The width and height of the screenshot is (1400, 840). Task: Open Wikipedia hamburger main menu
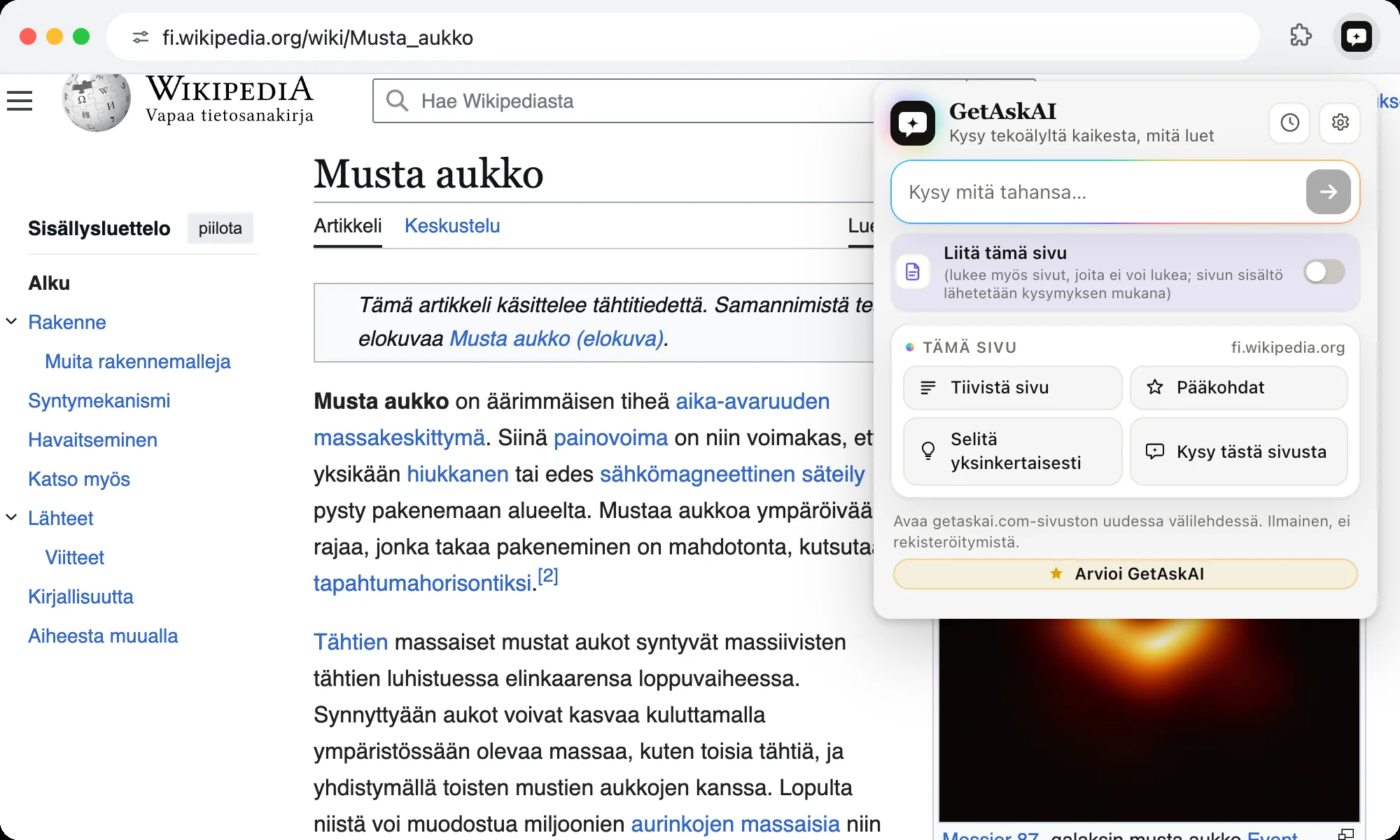tap(20, 101)
